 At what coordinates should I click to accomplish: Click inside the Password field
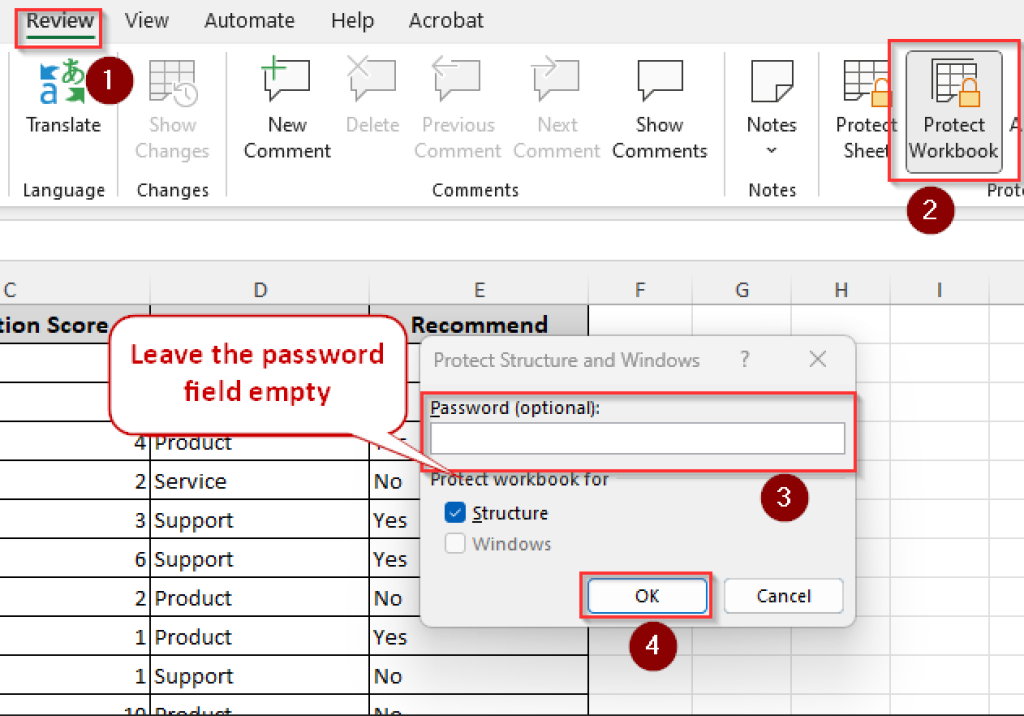click(637, 438)
